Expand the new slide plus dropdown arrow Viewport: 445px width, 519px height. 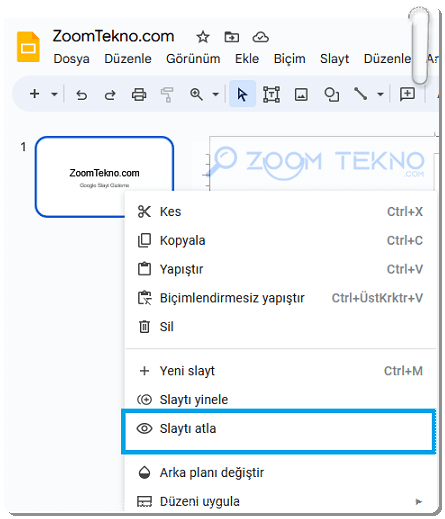(54, 94)
